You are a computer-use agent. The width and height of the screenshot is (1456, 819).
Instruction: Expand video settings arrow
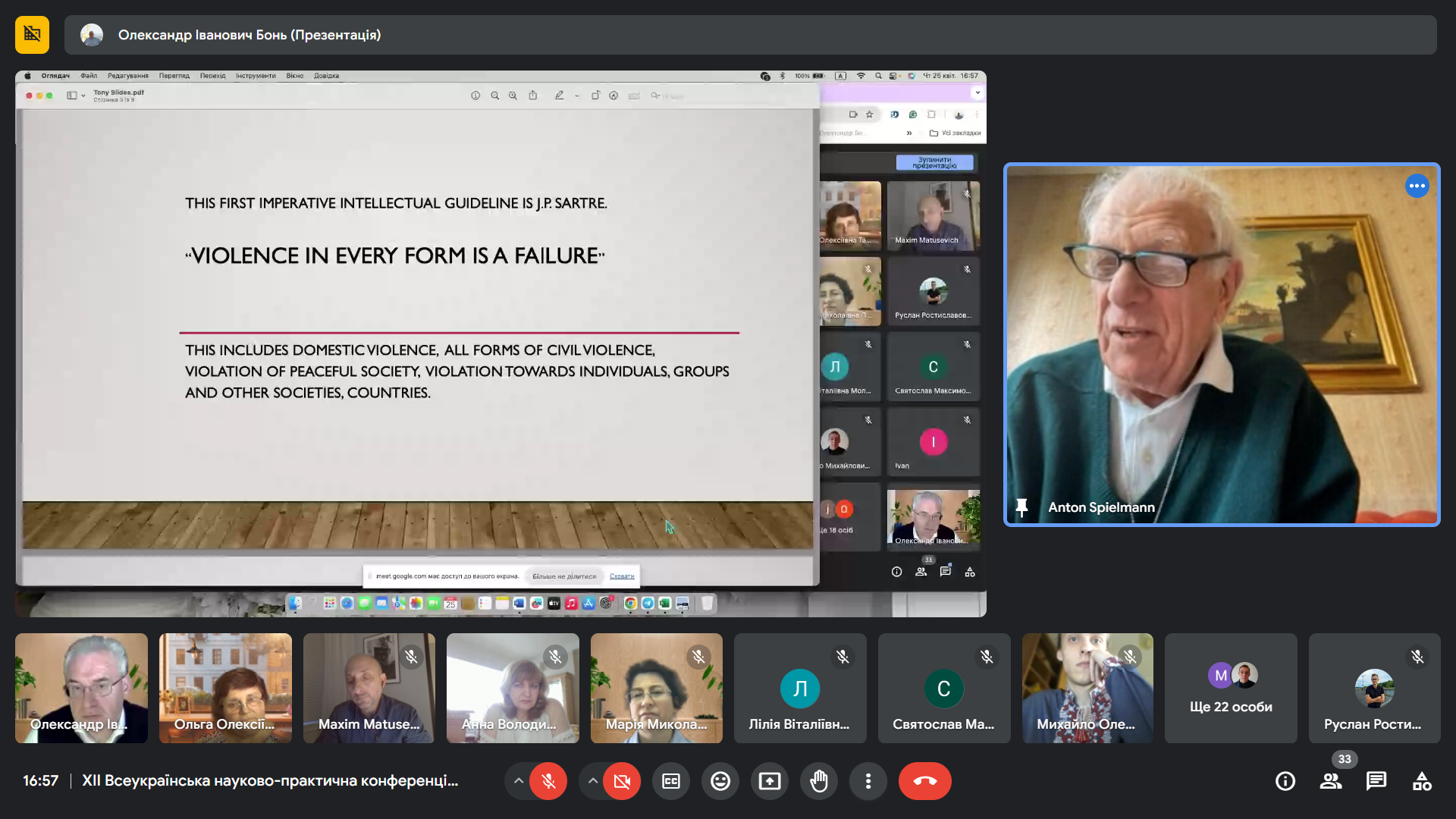592,781
